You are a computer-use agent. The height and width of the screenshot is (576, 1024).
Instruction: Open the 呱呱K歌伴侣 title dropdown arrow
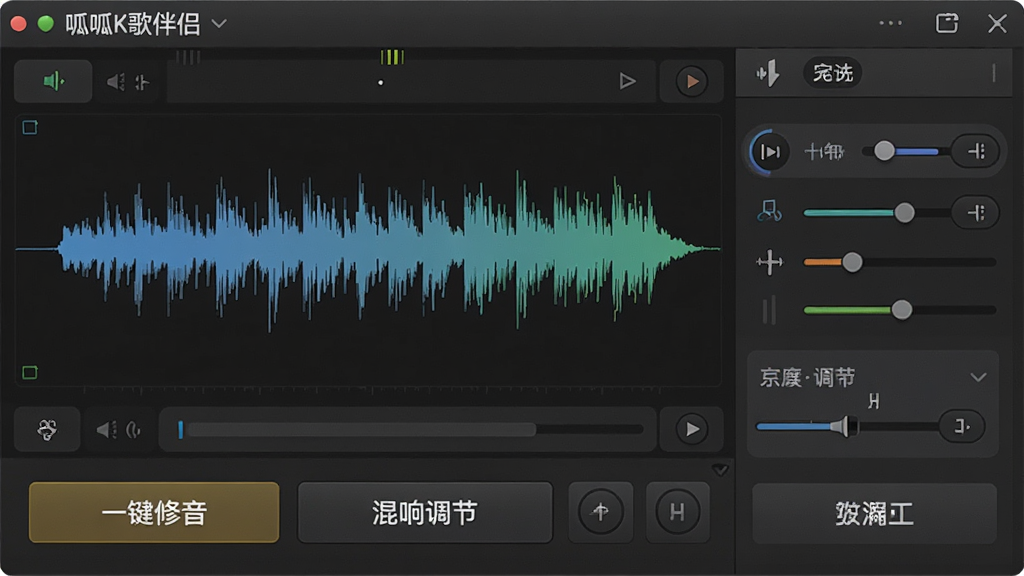[x=219, y=24]
